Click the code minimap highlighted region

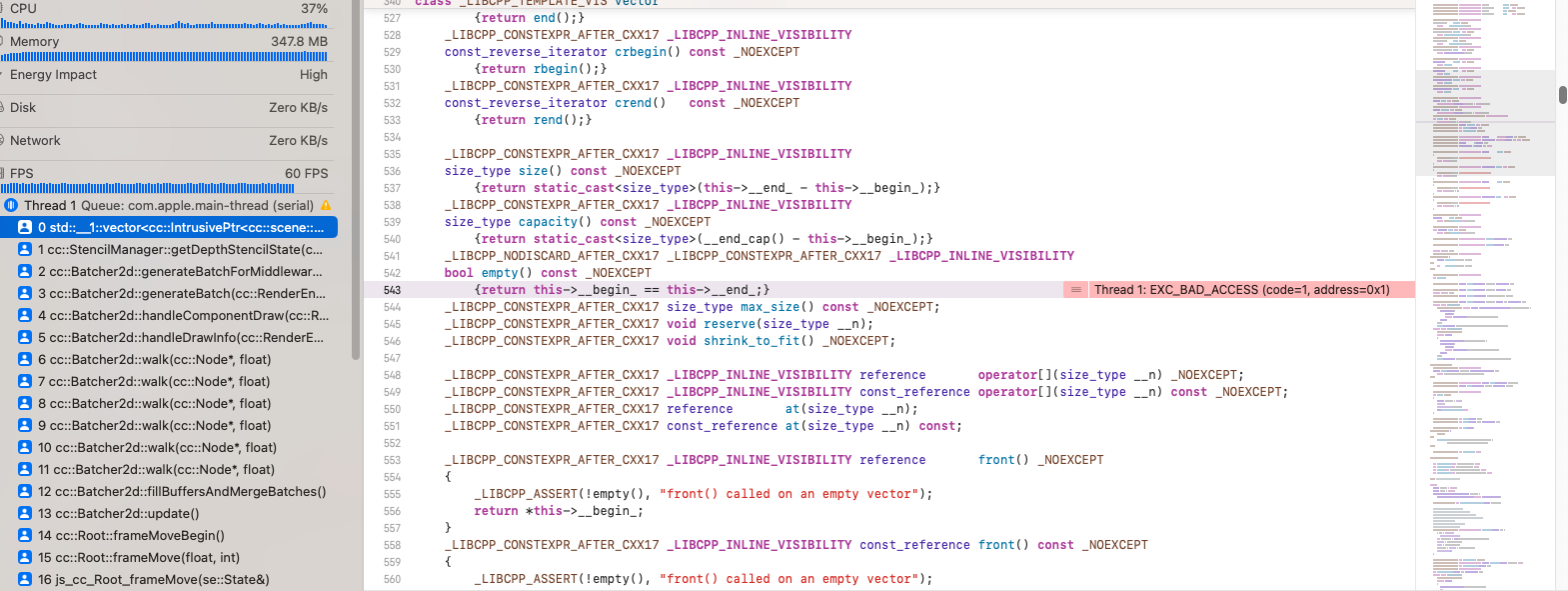[x=1485, y=122]
